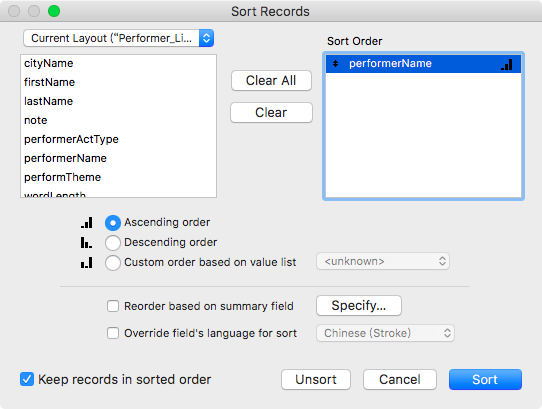This screenshot has height=409, width=542.
Task: Open the Current Layout table dropdown
Action: coord(119,38)
